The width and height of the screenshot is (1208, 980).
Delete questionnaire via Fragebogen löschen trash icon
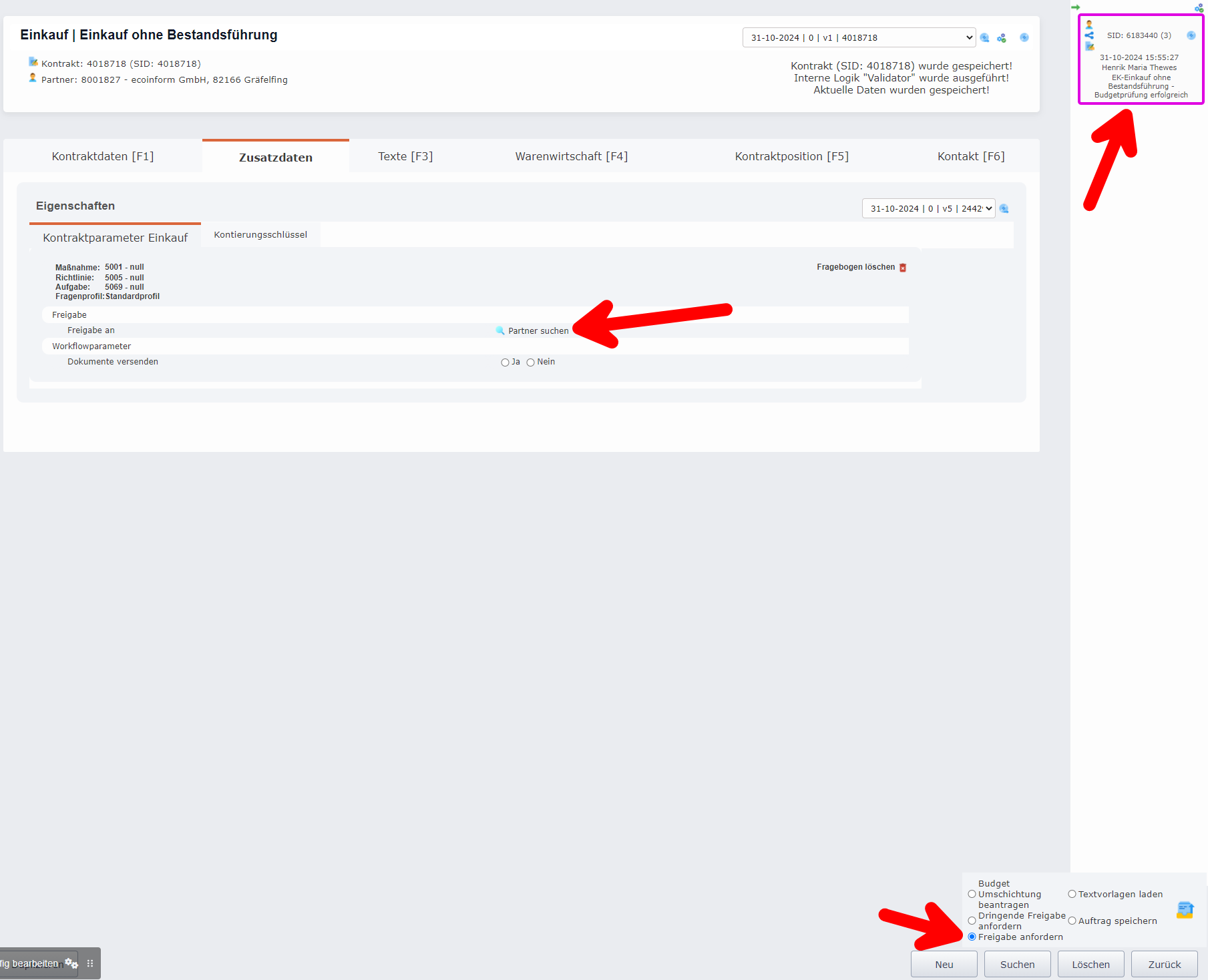coord(903,267)
